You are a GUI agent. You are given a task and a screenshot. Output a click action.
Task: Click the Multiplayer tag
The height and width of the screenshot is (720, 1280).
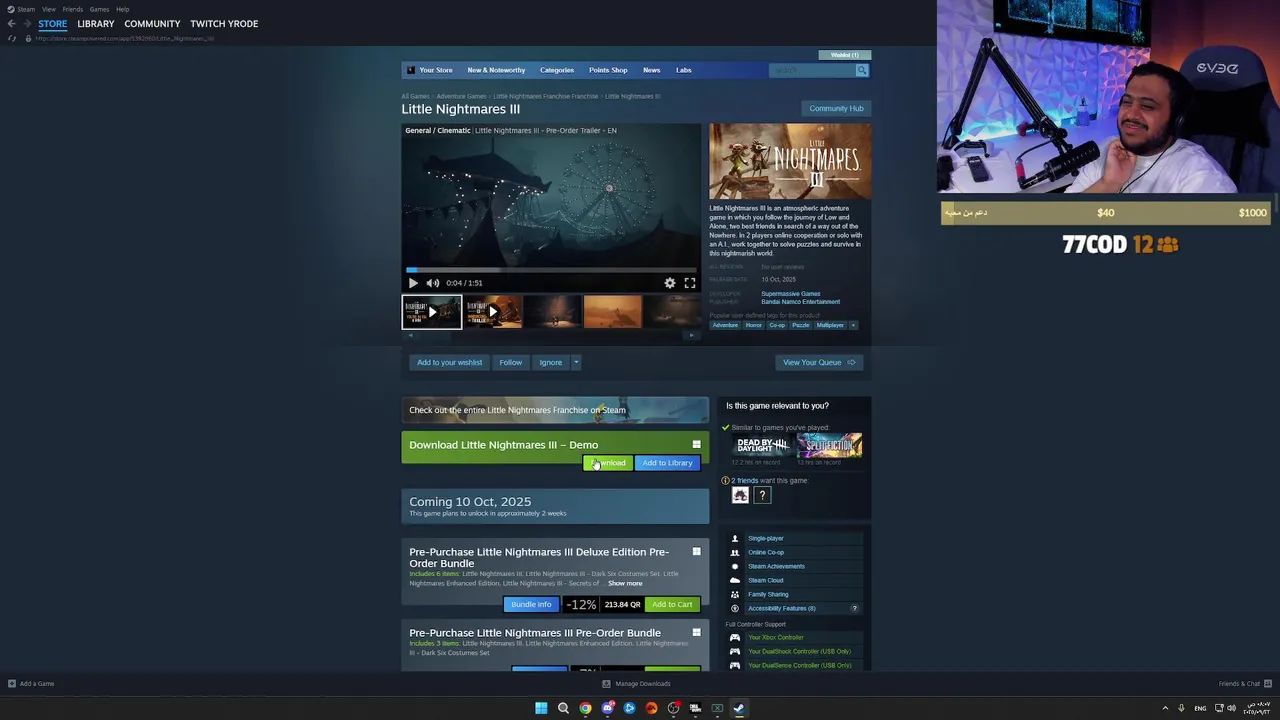(x=830, y=325)
